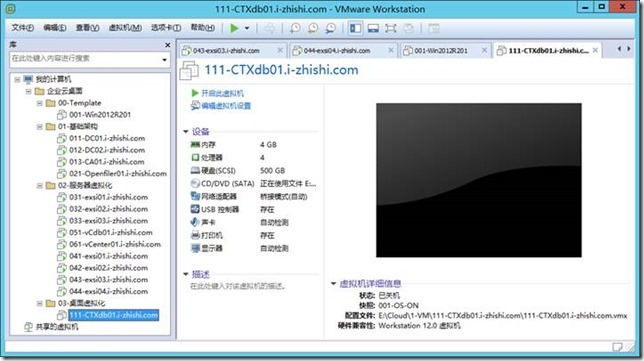Select 031-exsi01.i-zhishi.com in the tree
This screenshot has width=644, height=361.
(x=108, y=197)
